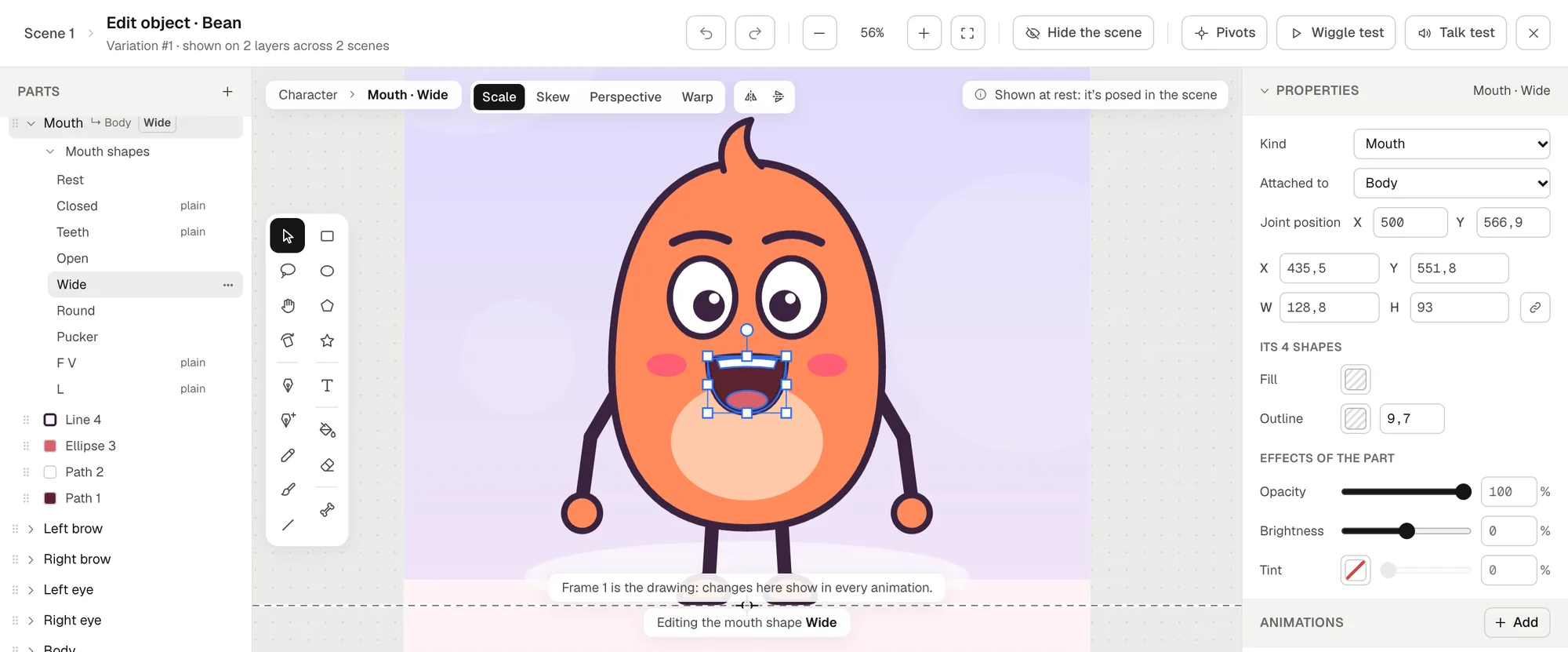Viewport: 1568px width, 652px height.
Task: Select the Pen tool
Action: click(288, 385)
